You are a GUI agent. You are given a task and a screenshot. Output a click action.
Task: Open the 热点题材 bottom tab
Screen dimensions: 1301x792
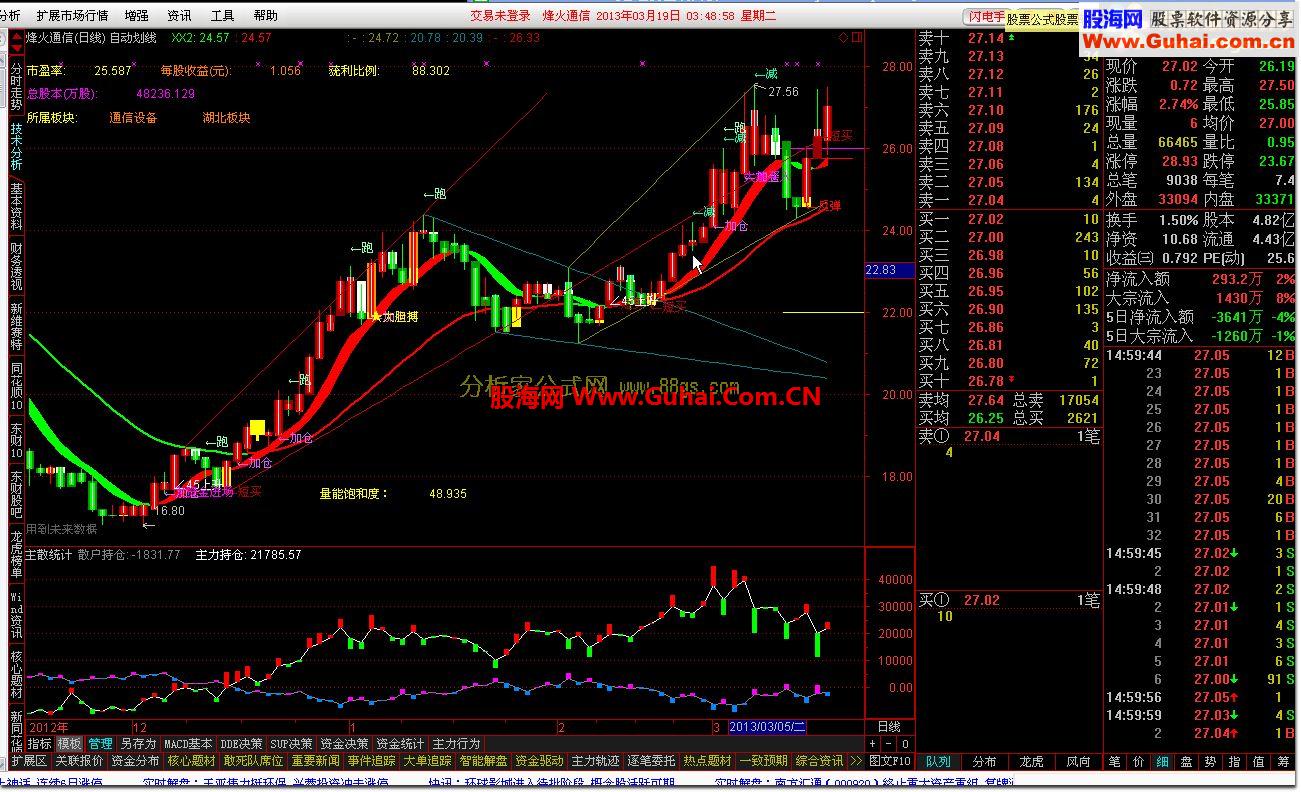coord(708,761)
